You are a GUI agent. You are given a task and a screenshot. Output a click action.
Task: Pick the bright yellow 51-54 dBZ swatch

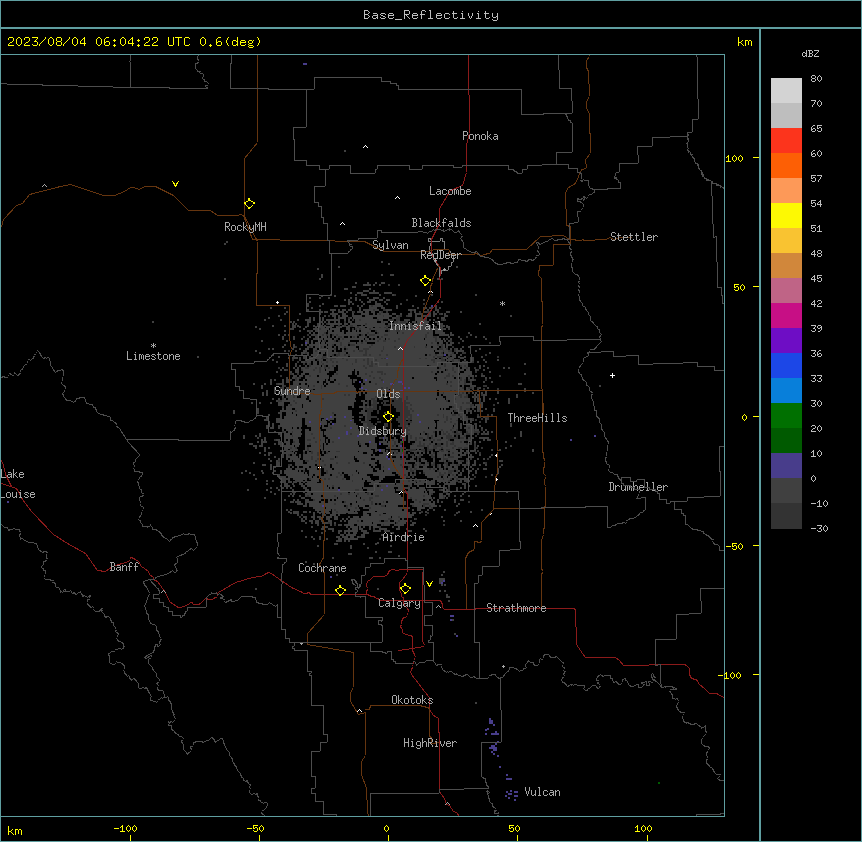(x=786, y=215)
